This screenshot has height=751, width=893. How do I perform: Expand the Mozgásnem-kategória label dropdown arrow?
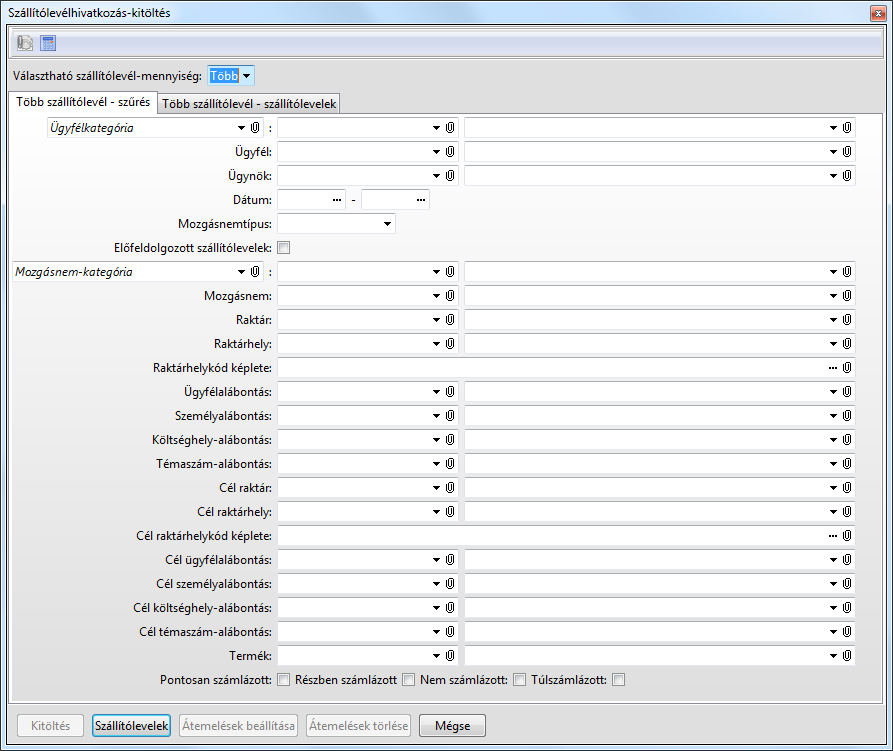[241, 272]
